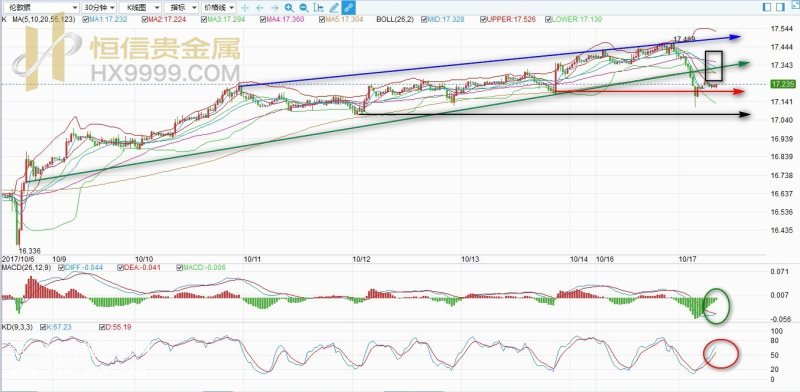Click the 10/17 date axis label
Image resolution: width=800 pixels, height=392 pixels.
(x=687, y=259)
